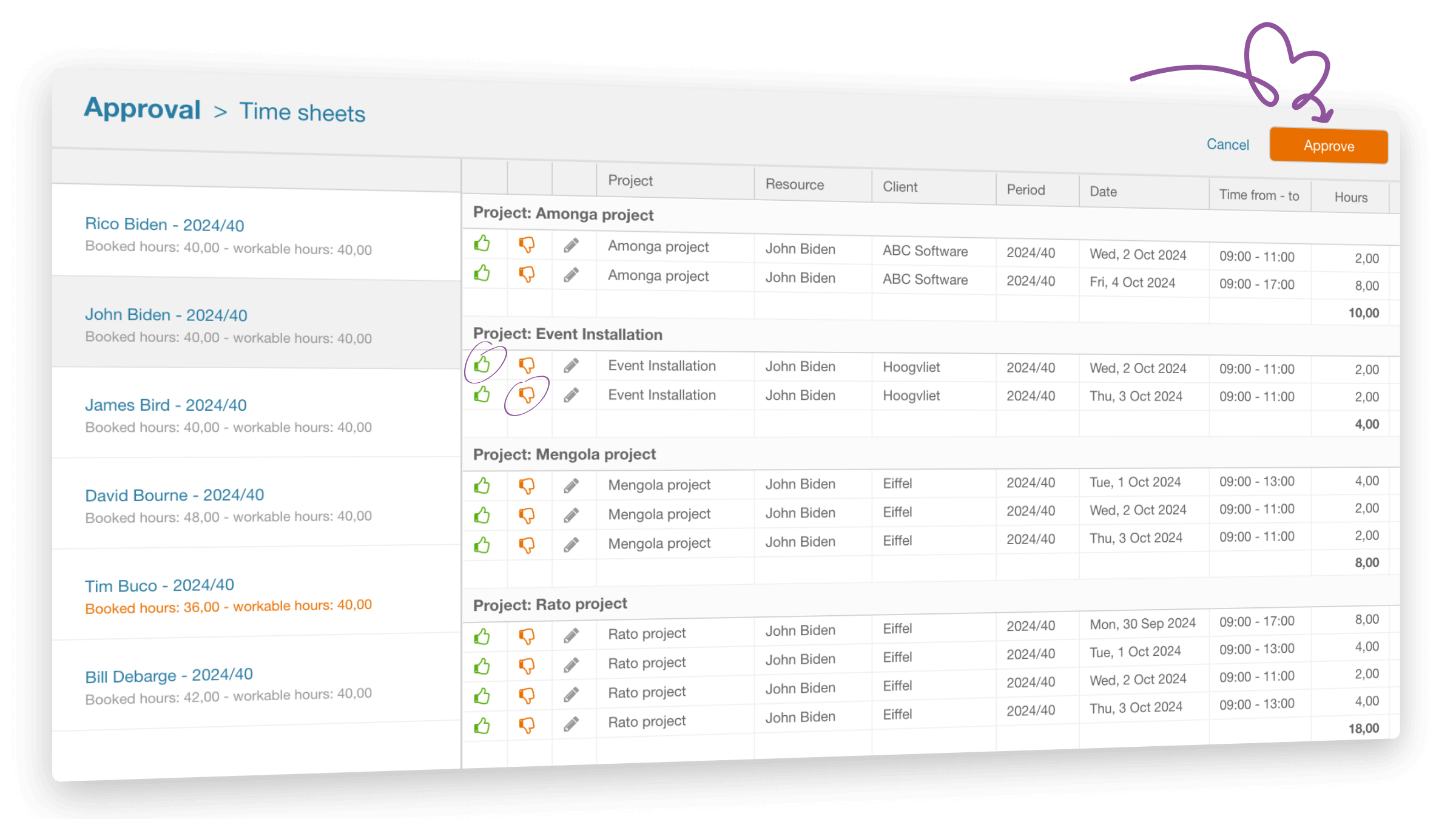The height and width of the screenshot is (819, 1456).
Task: Approve Event Installation Thu 3 Oct entry
Action: [x=482, y=394]
